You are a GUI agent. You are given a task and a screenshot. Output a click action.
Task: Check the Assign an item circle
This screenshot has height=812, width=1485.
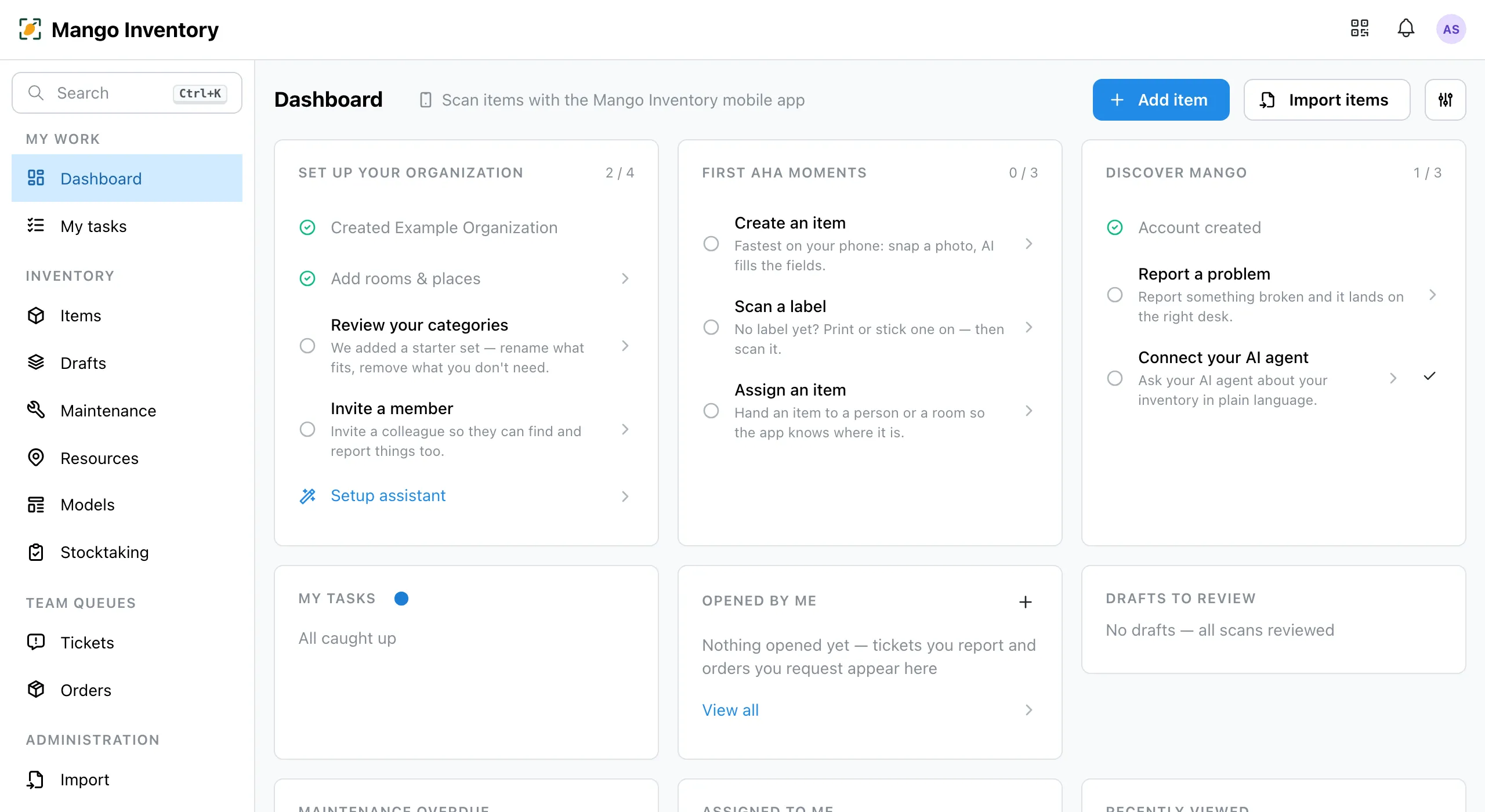[x=711, y=411]
